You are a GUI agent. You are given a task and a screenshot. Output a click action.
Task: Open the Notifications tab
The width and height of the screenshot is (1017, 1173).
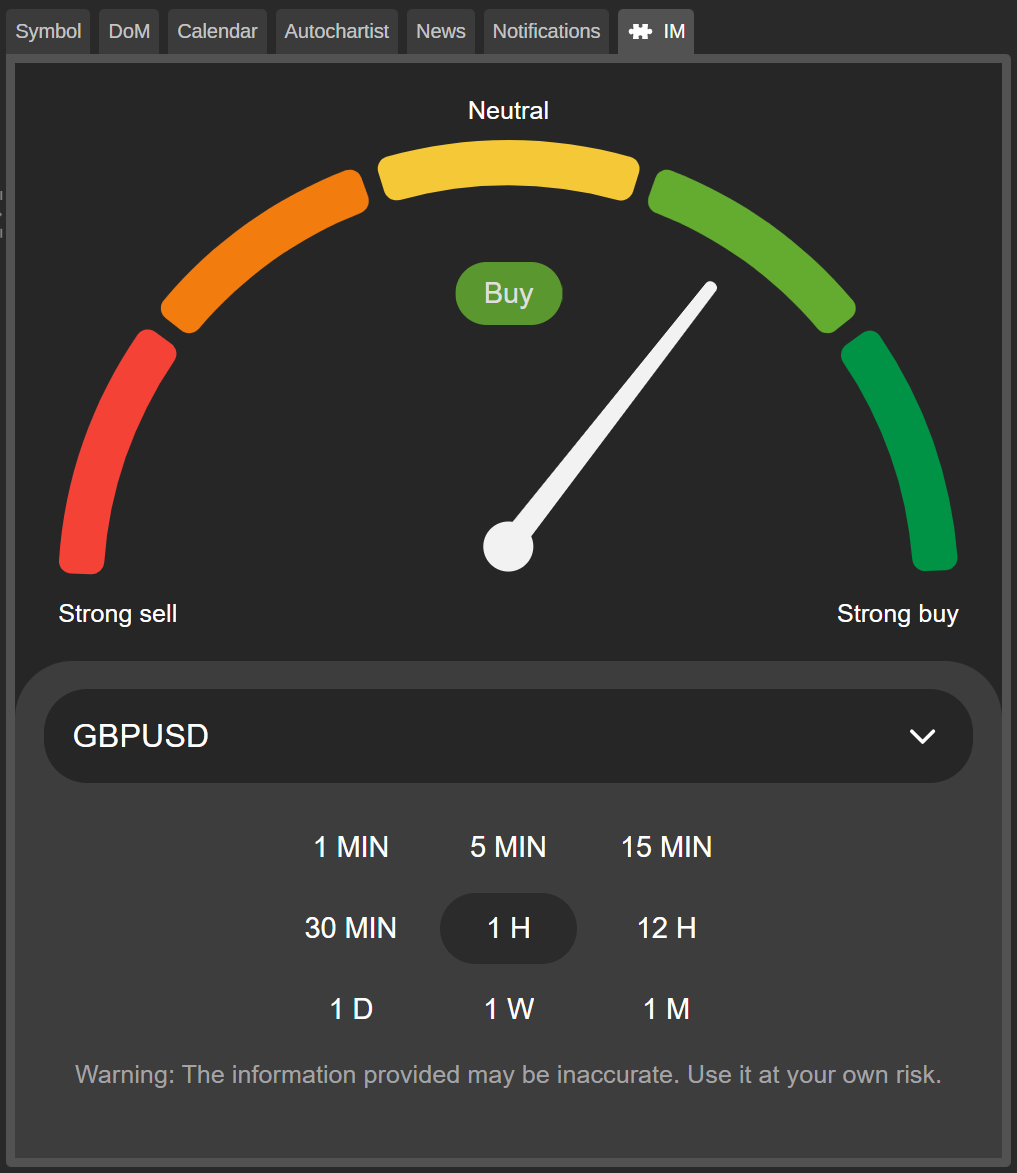click(x=546, y=32)
